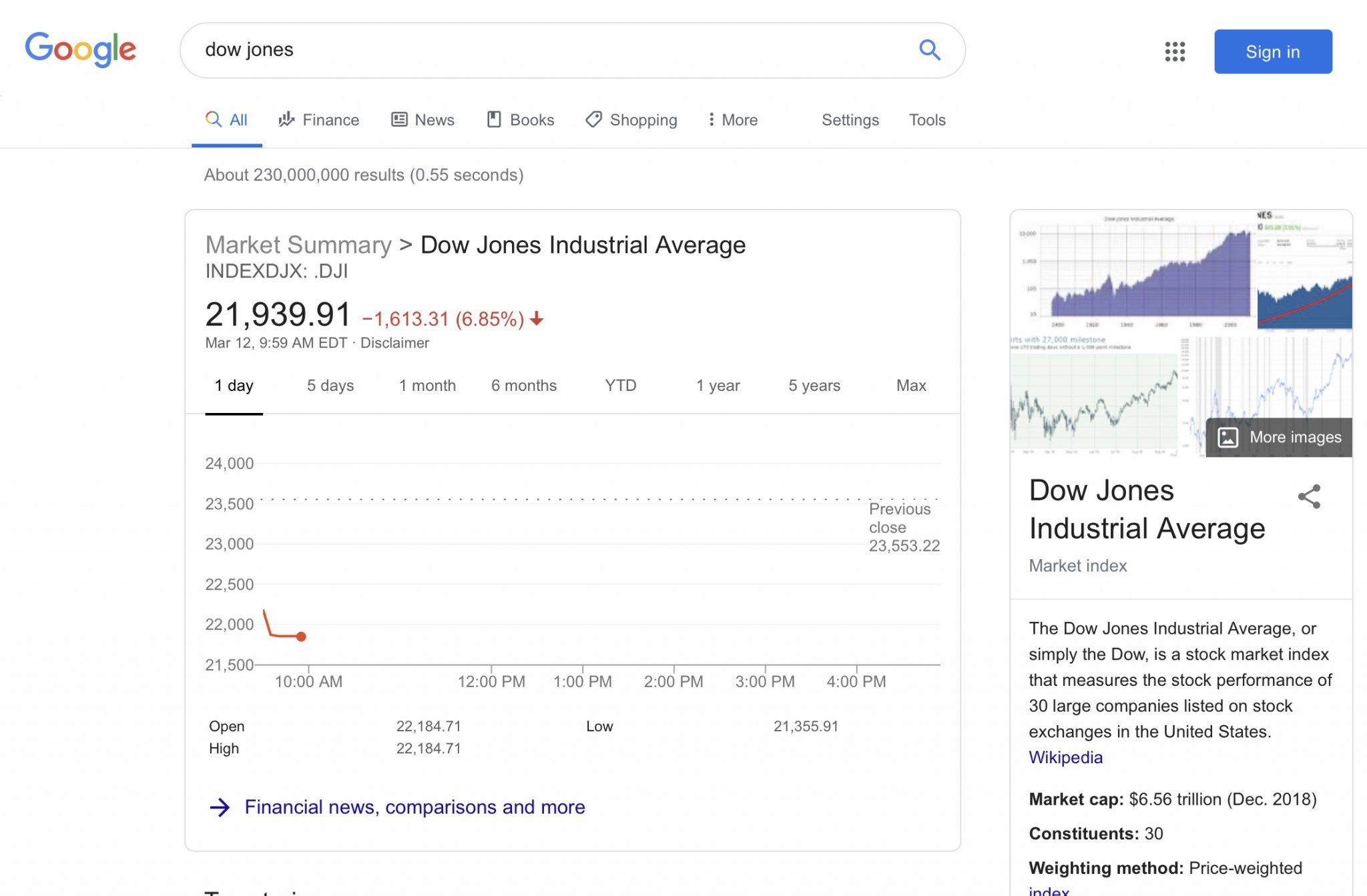Screen dimensions: 1367x896
Task: Switch to the News tab
Action: (x=423, y=120)
